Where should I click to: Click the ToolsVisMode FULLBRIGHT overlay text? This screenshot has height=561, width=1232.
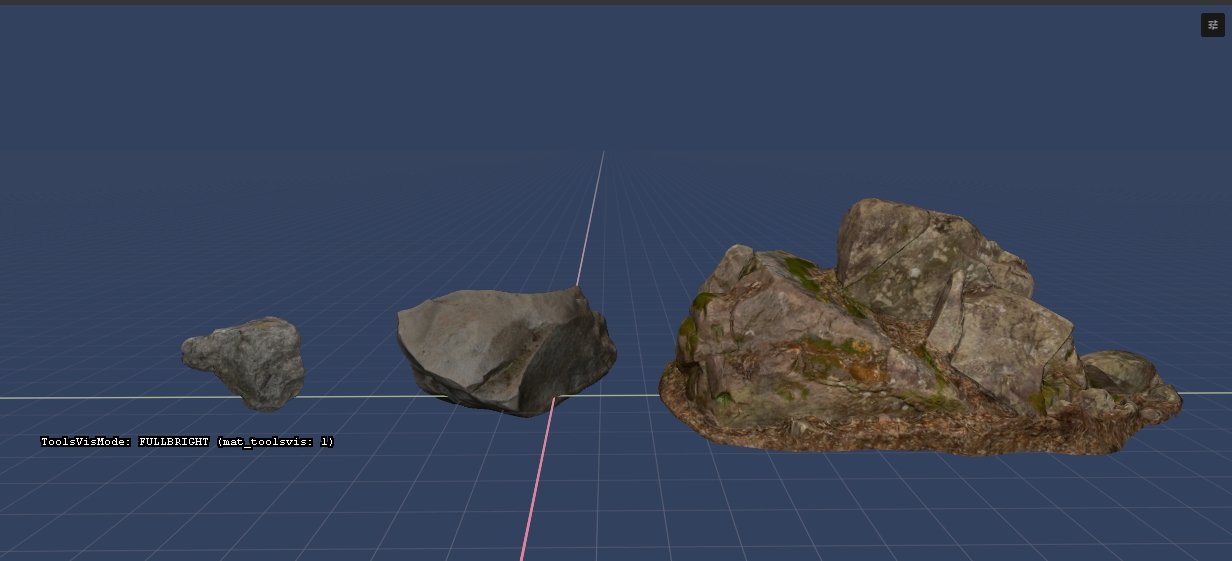[187, 441]
